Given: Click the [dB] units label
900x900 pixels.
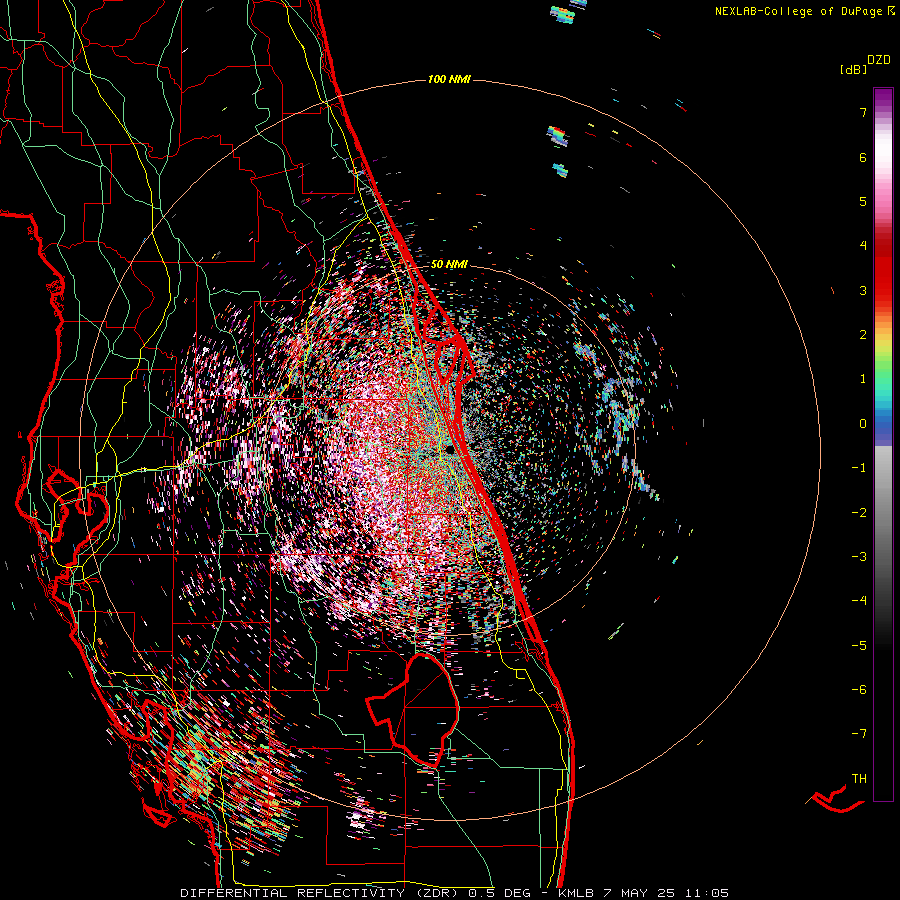Looking at the screenshot, I should click(853, 70).
